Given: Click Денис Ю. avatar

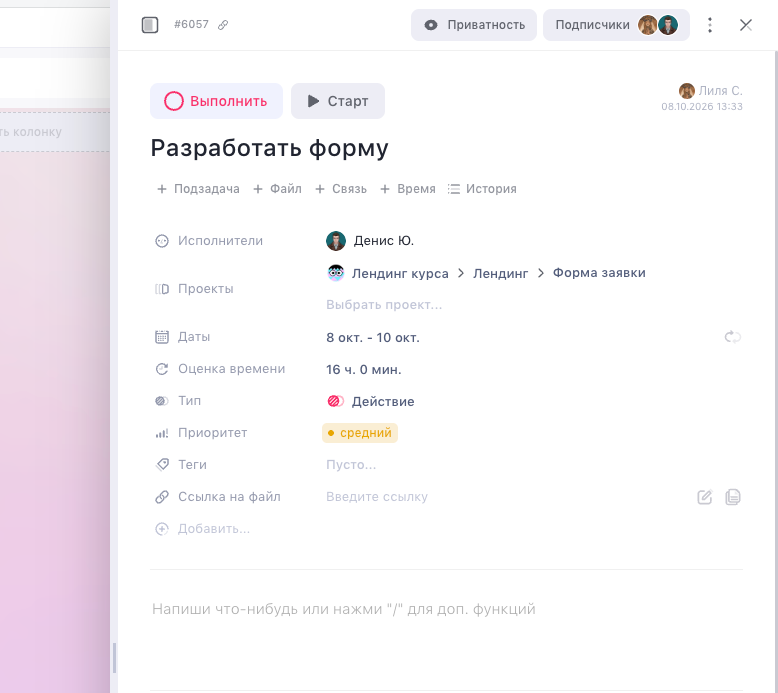Looking at the screenshot, I should [336, 241].
